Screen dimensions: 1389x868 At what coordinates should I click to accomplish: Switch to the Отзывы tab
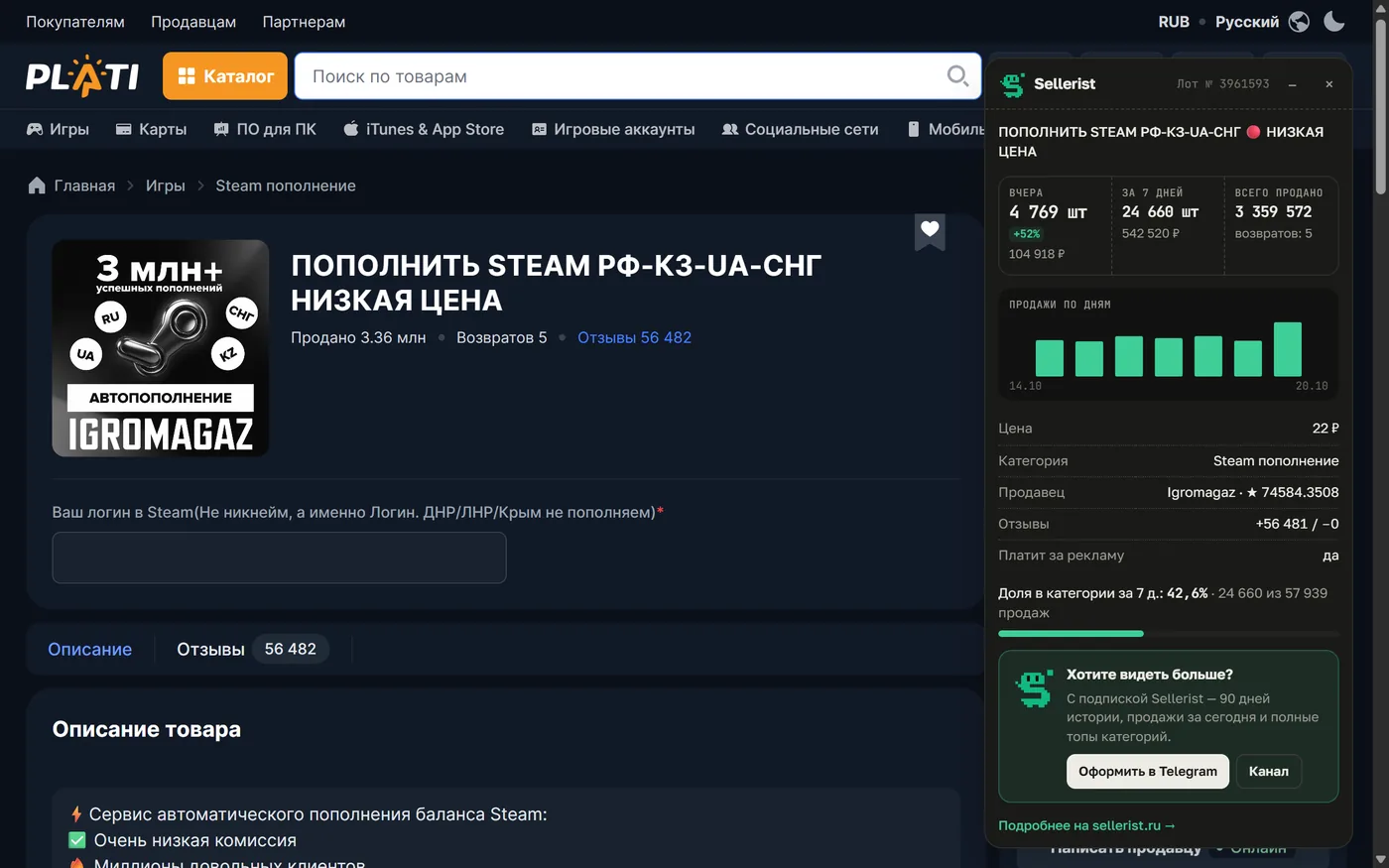click(252, 649)
